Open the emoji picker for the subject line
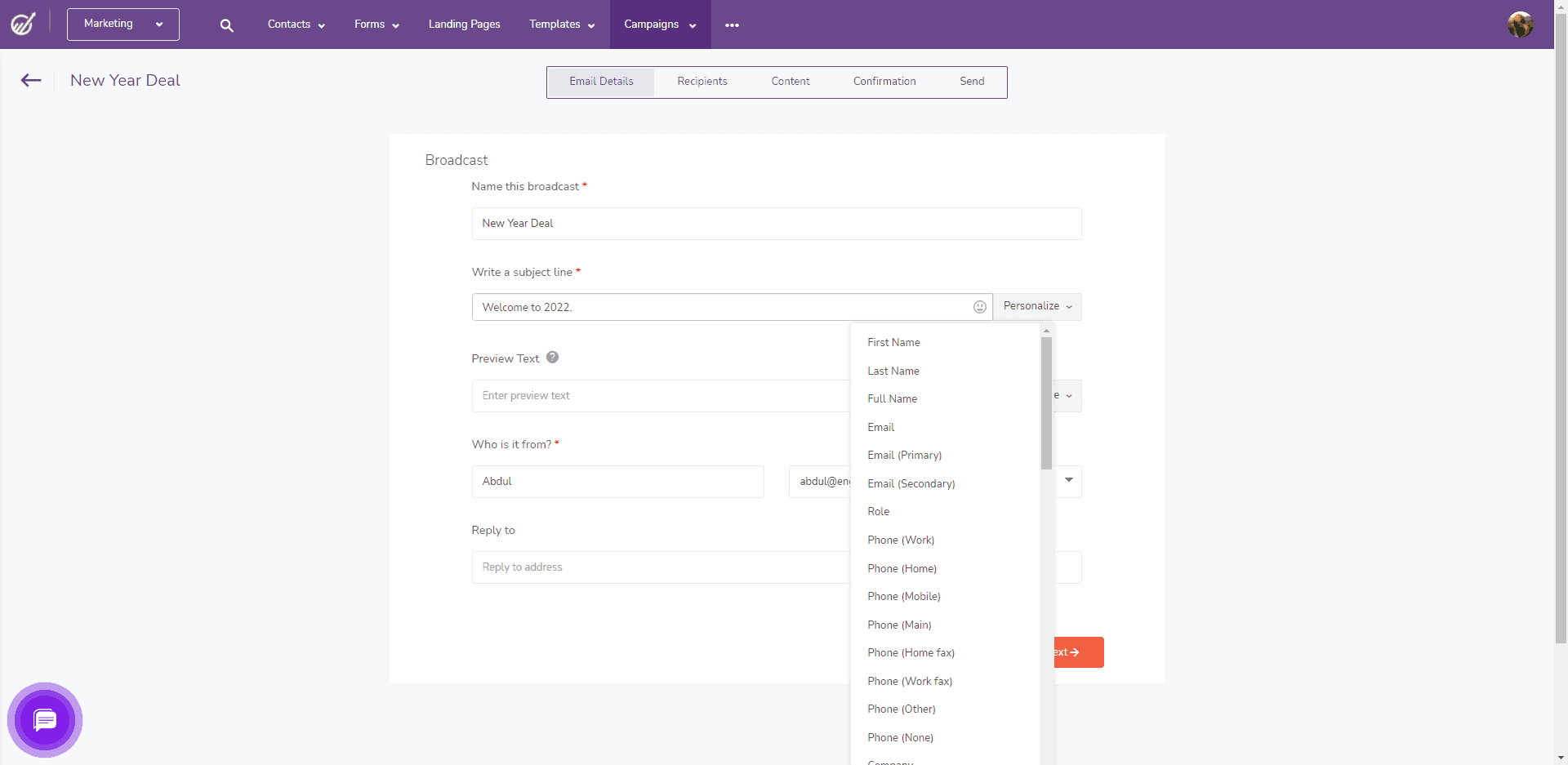The height and width of the screenshot is (765, 1568). [979, 306]
